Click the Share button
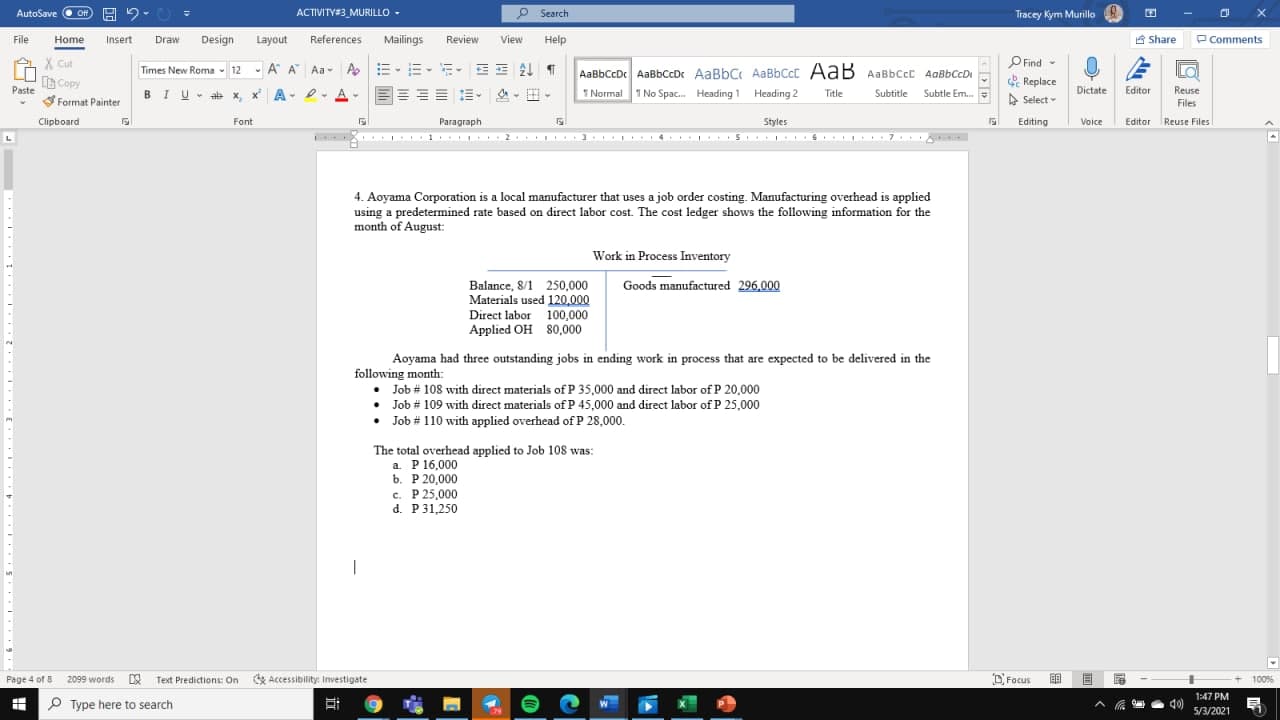 click(x=1156, y=39)
